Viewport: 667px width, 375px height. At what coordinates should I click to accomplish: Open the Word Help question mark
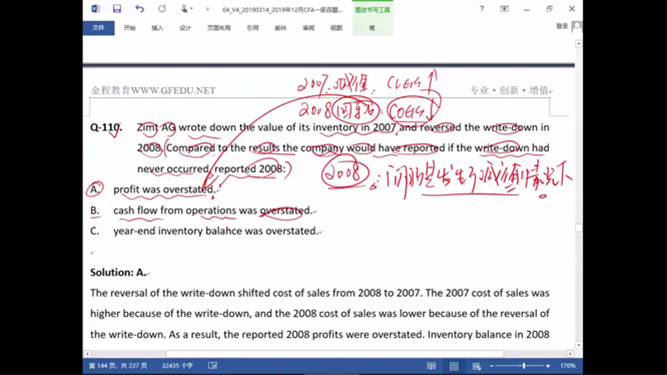click(x=482, y=9)
